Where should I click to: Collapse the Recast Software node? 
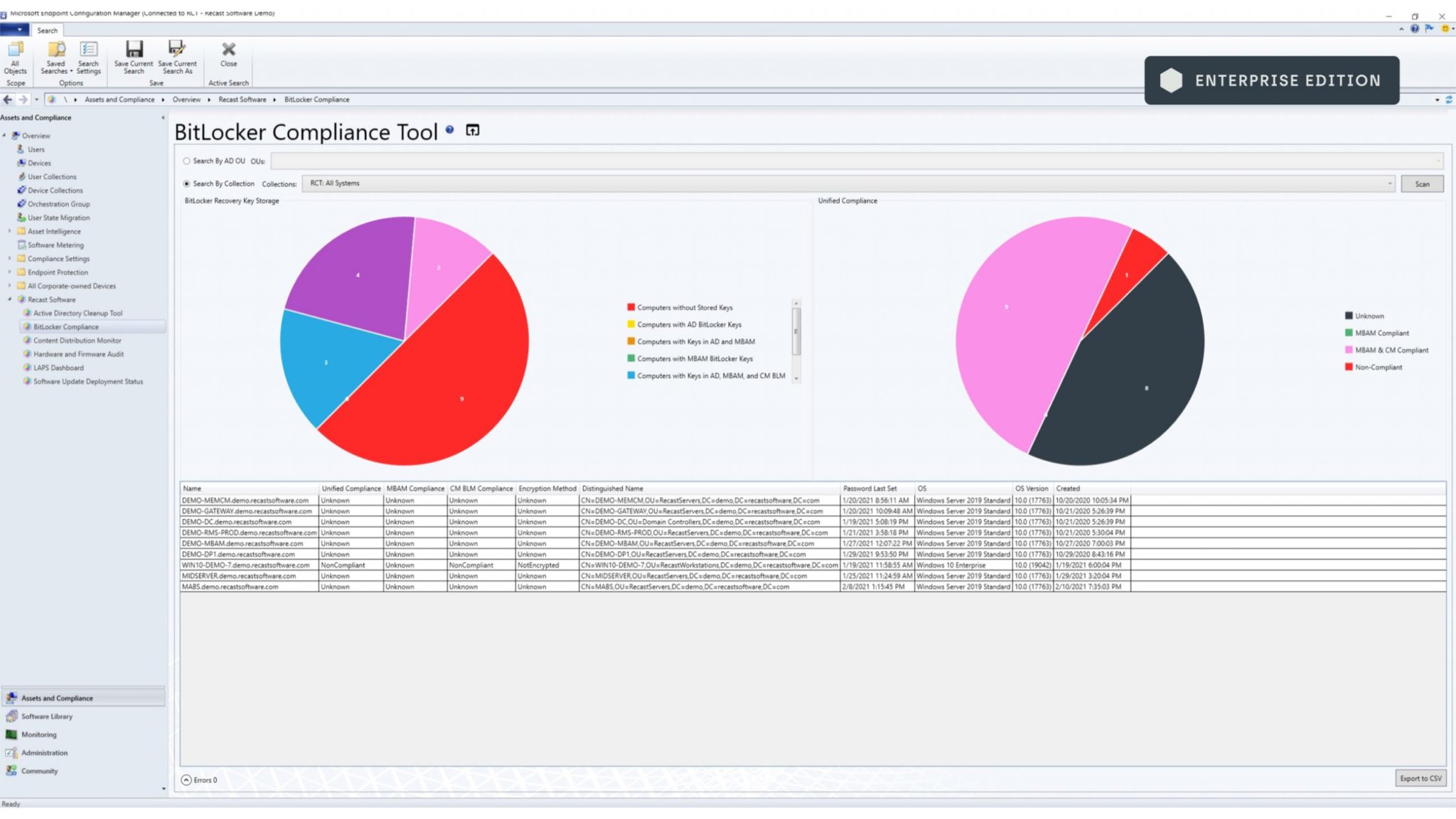click(x=9, y=299)
